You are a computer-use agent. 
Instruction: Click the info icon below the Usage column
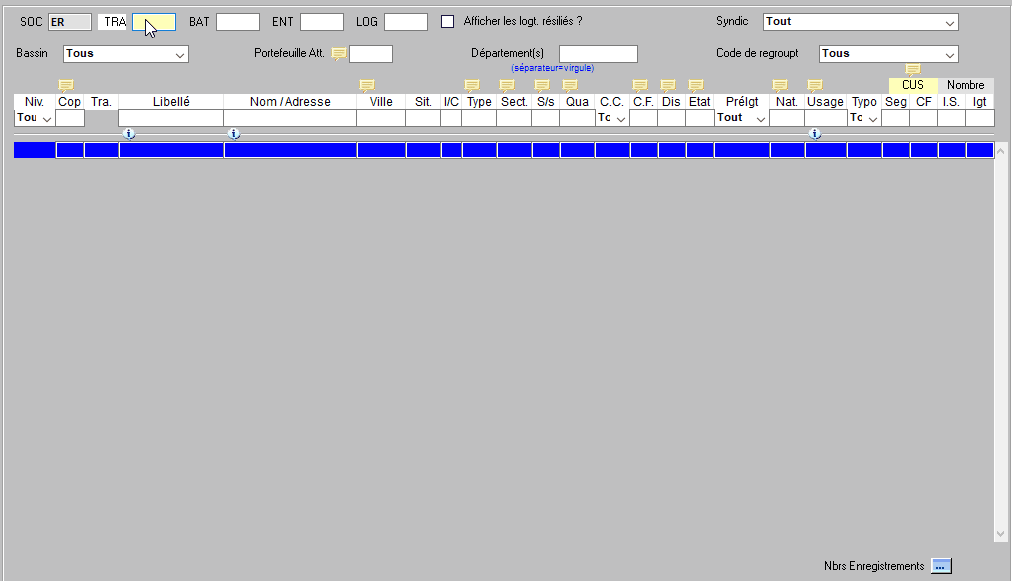[x=815, y=133]
